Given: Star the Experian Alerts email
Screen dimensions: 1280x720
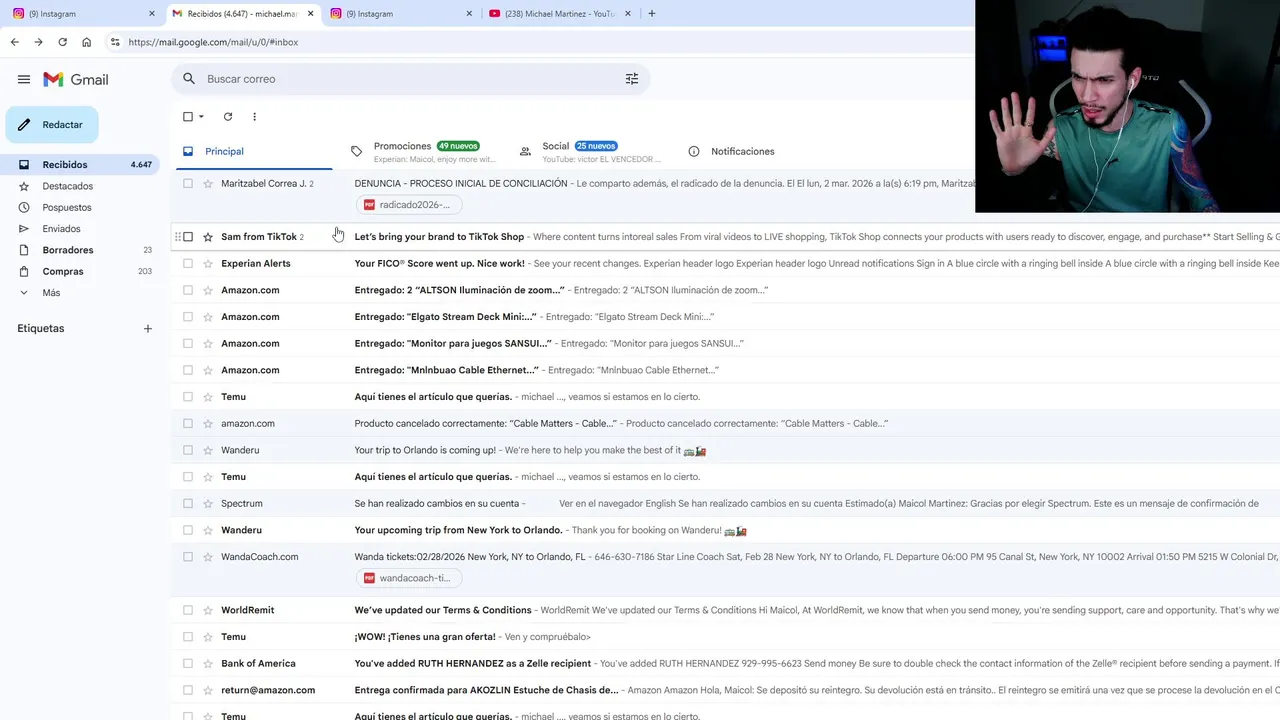Looking at the screenshot, I should click(x=208, y=264).
